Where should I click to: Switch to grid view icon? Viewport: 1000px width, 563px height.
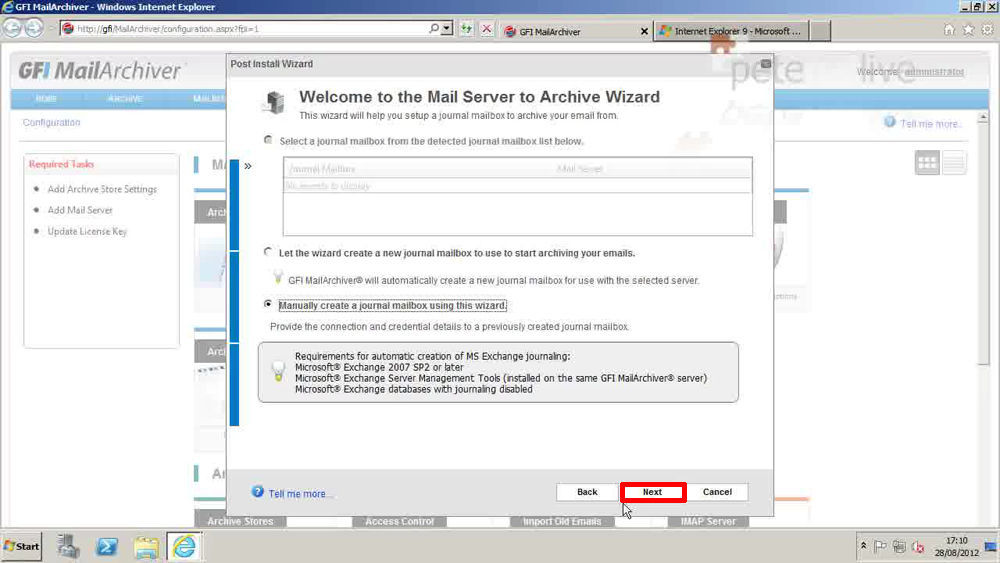(927, 163)
